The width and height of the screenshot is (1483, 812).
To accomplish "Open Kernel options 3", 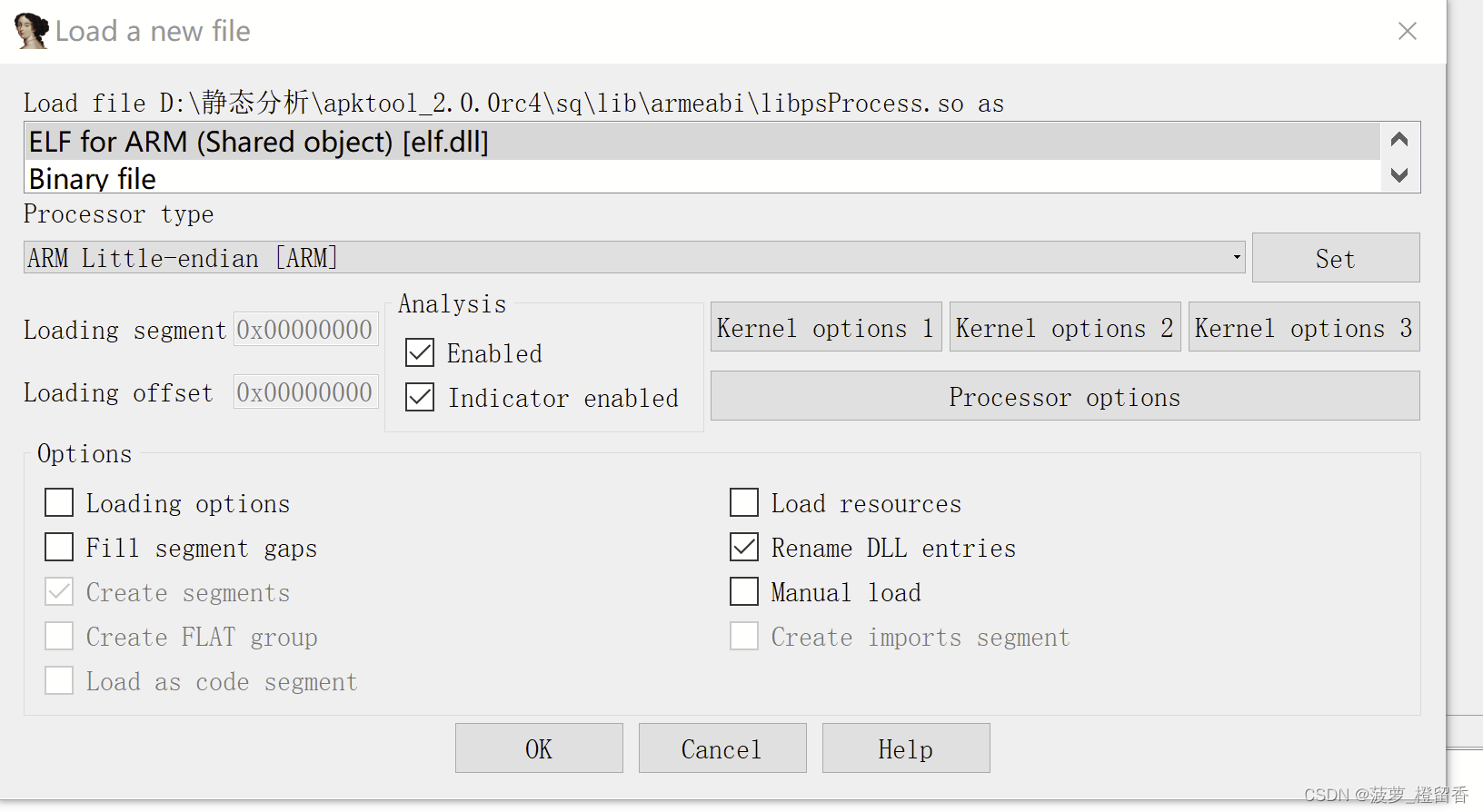I will click(x=1303, y=327).
